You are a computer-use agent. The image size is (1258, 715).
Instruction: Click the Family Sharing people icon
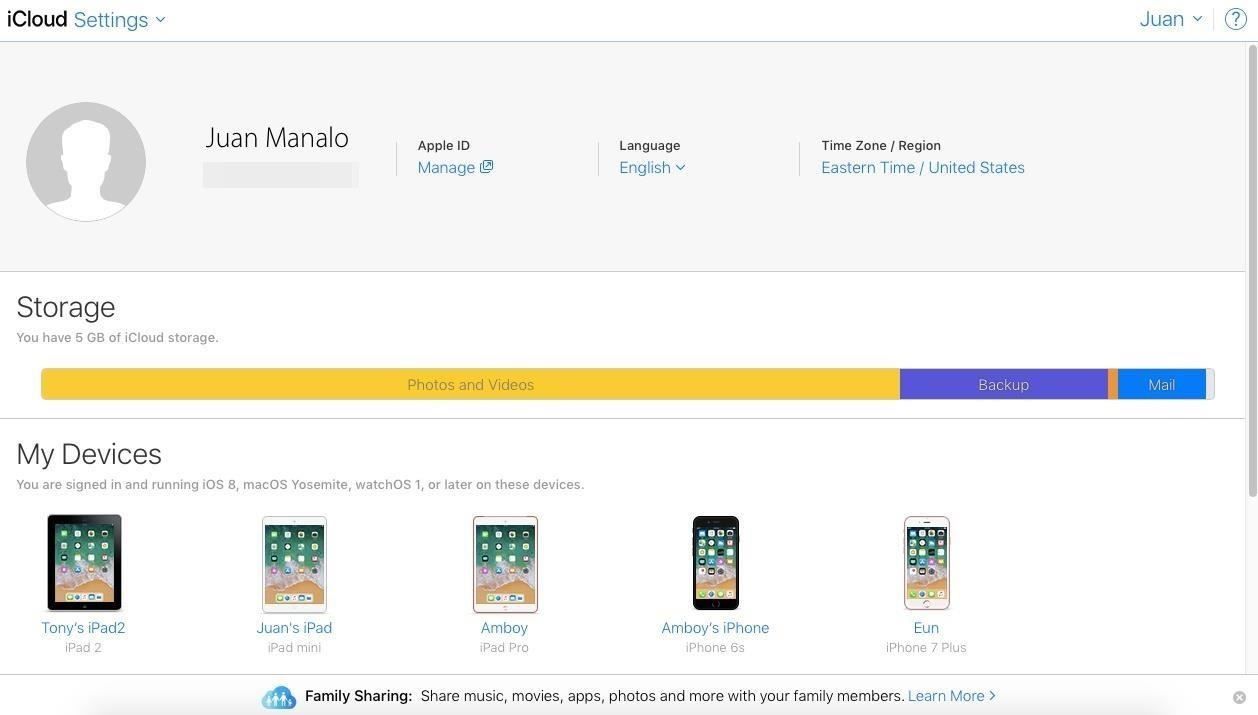[278, 696]
